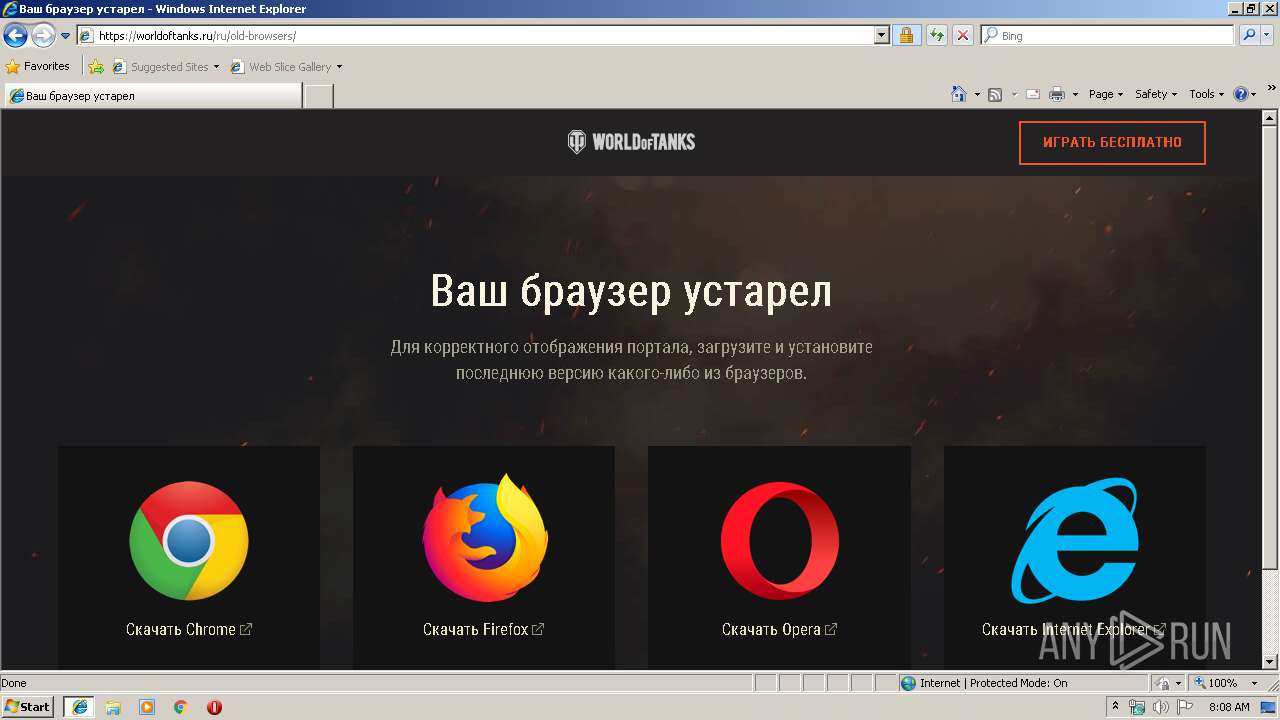Select the Ваш браузер устарел tab
The height and width of the screenshot is (720, 1280).
tap(152, 96)
